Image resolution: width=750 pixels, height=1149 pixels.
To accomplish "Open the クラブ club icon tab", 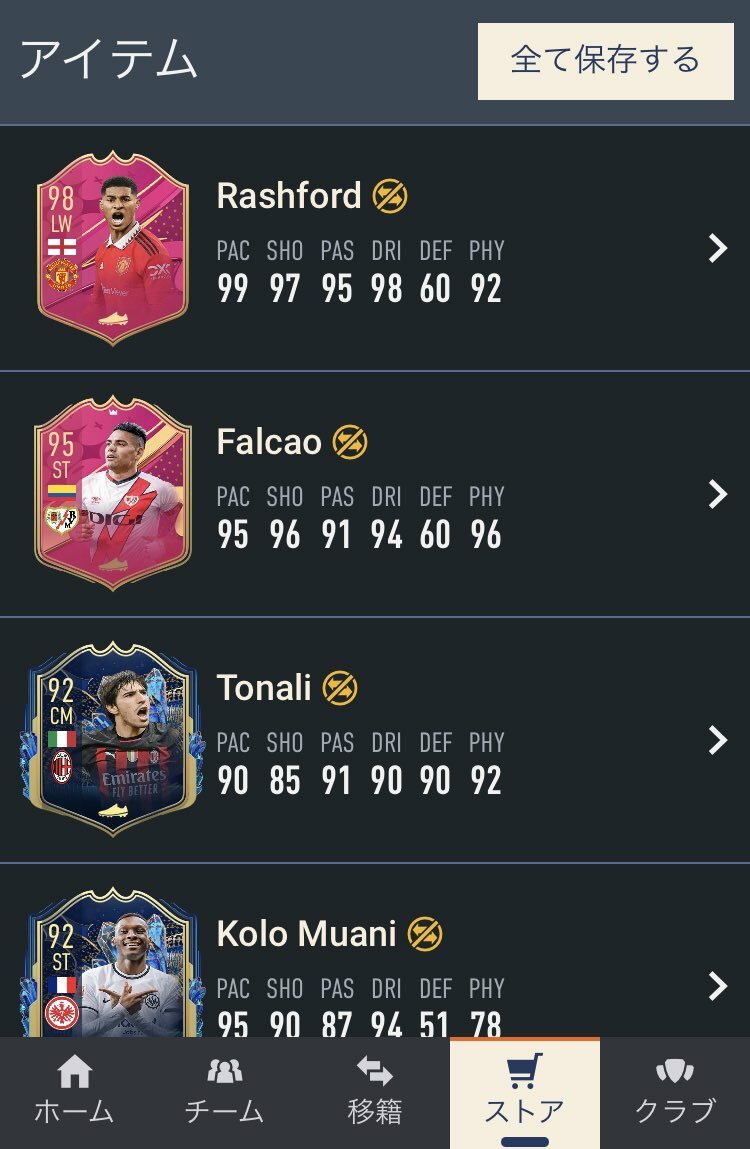I will point(674,1071).
